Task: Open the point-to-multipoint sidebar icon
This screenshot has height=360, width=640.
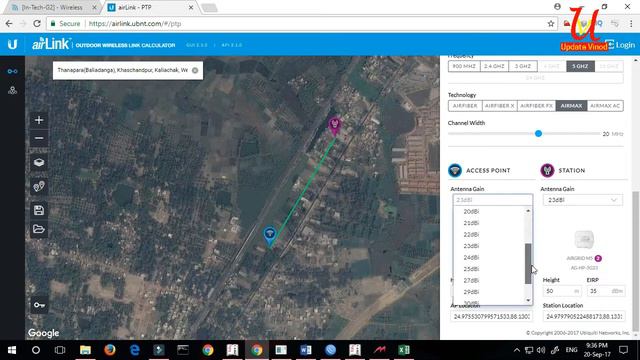Action: pos(12,90)
